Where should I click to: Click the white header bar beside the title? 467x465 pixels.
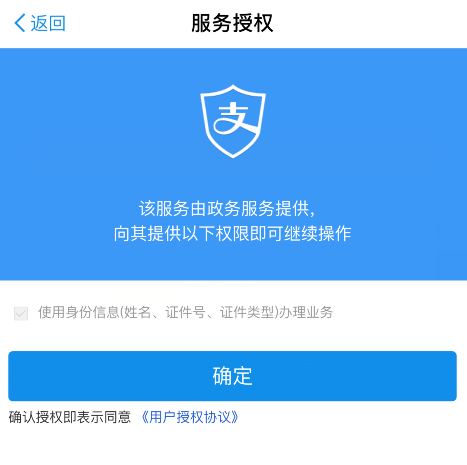point(367,23)
